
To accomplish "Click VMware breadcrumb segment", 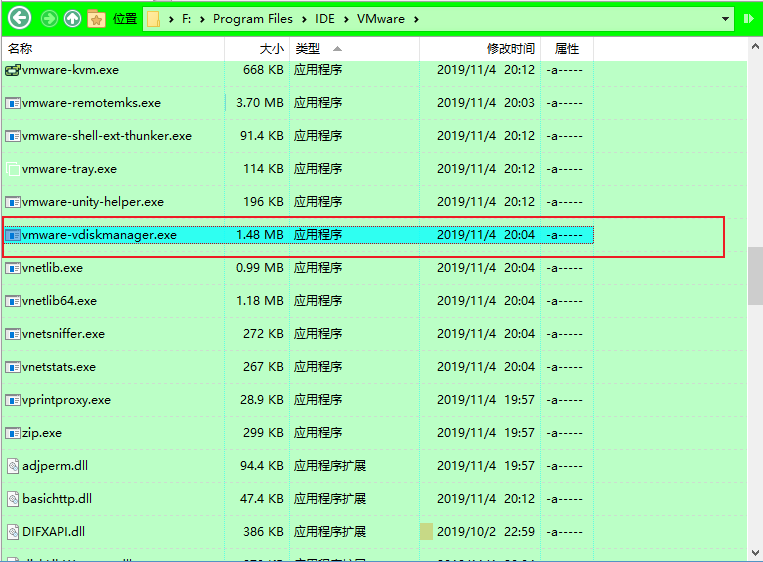I will tap(381, 19).
